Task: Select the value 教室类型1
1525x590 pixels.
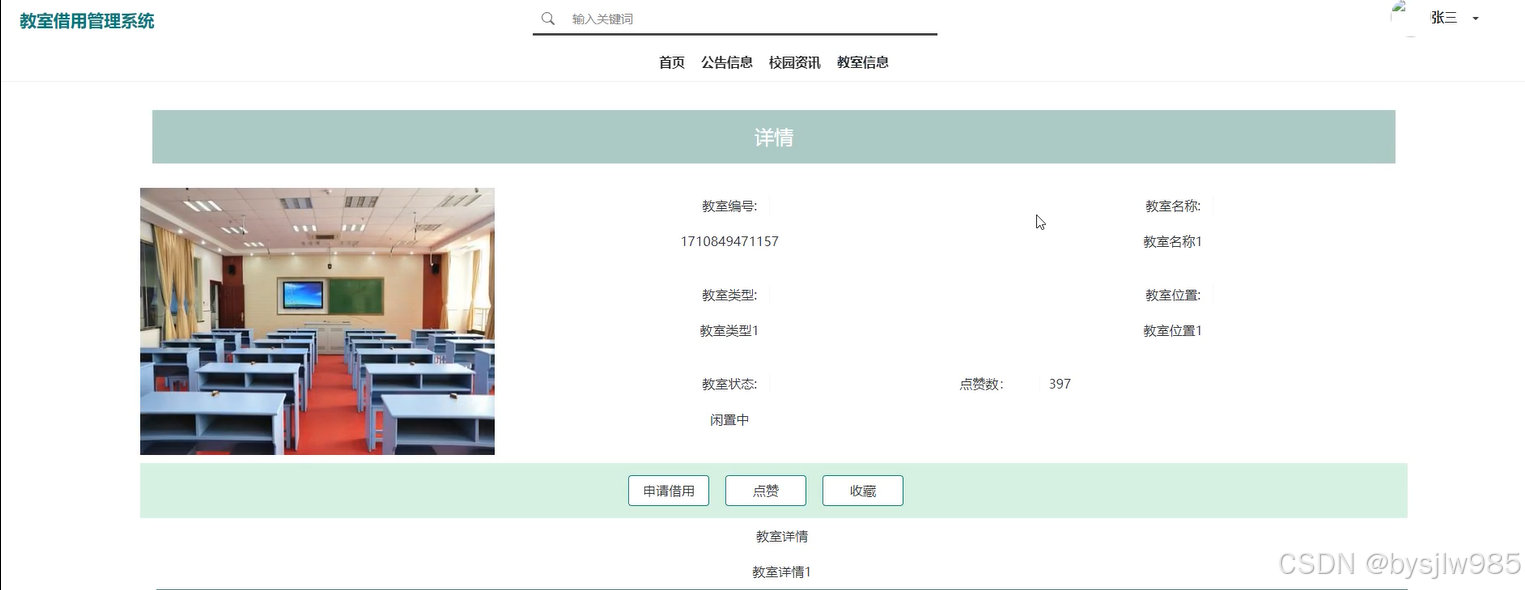Action: tap(730, 331)
